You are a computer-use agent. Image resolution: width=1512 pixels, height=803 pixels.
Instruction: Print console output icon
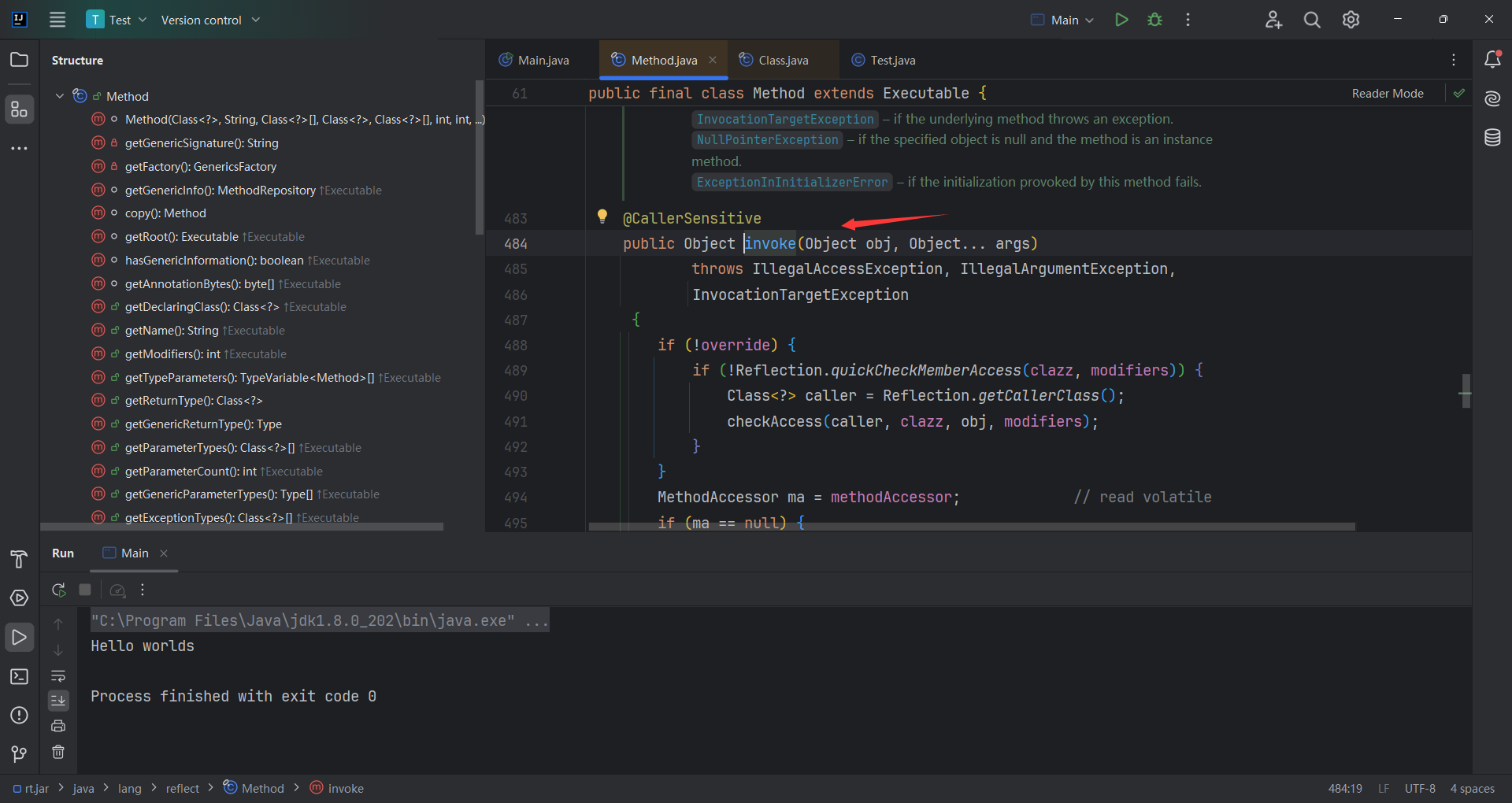[x=58, y=726]
